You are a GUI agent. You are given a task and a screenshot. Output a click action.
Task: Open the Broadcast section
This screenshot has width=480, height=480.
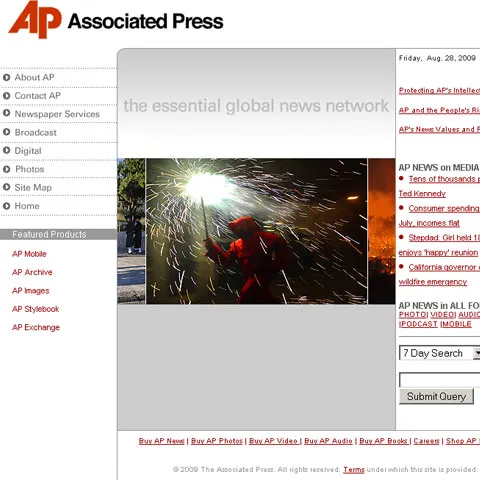pos(35,132)
